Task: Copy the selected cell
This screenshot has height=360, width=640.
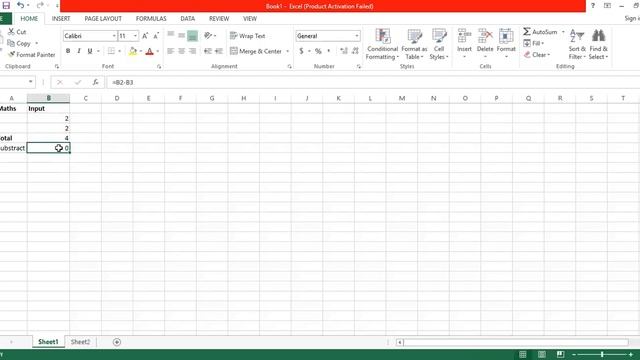Action: tap(19, 43)
